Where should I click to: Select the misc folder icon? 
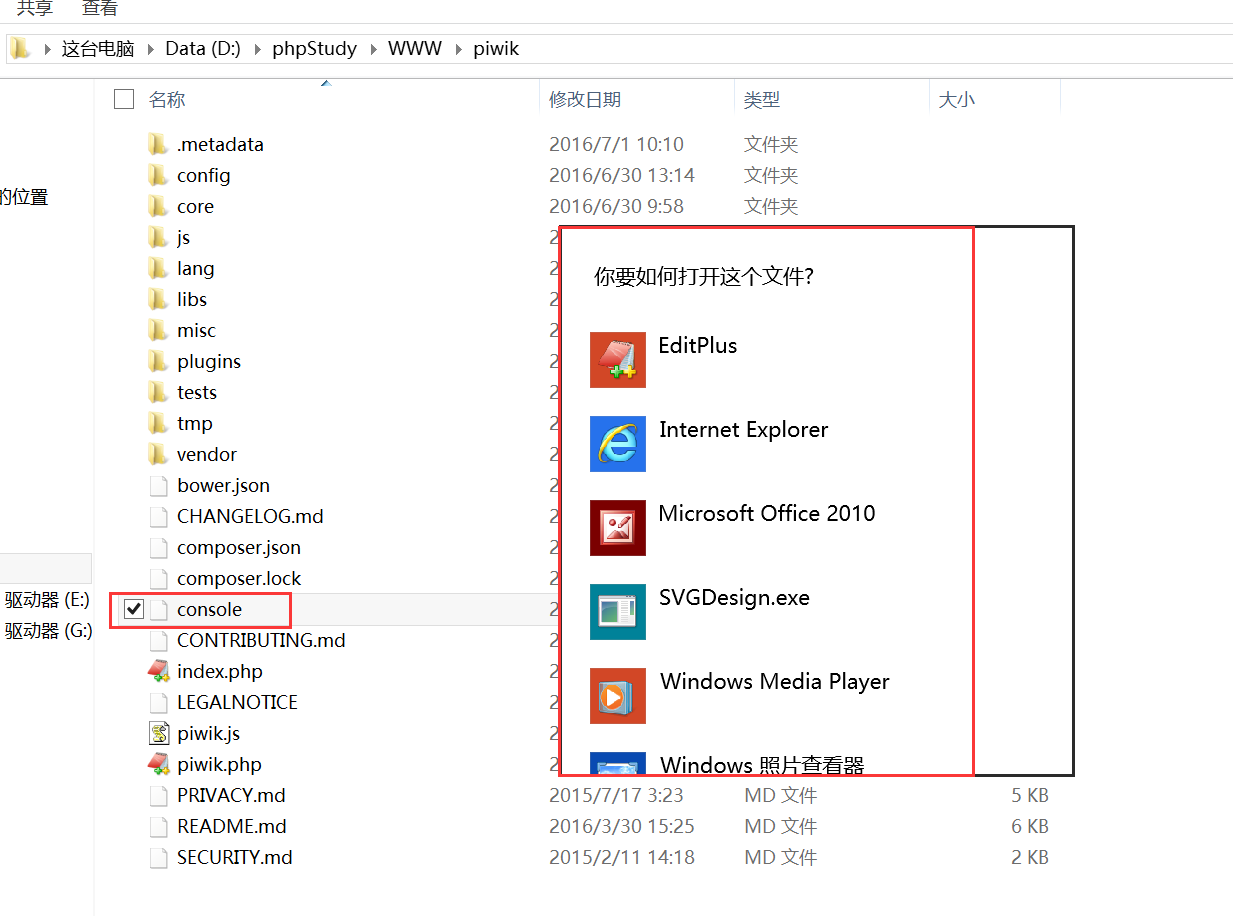157,330
